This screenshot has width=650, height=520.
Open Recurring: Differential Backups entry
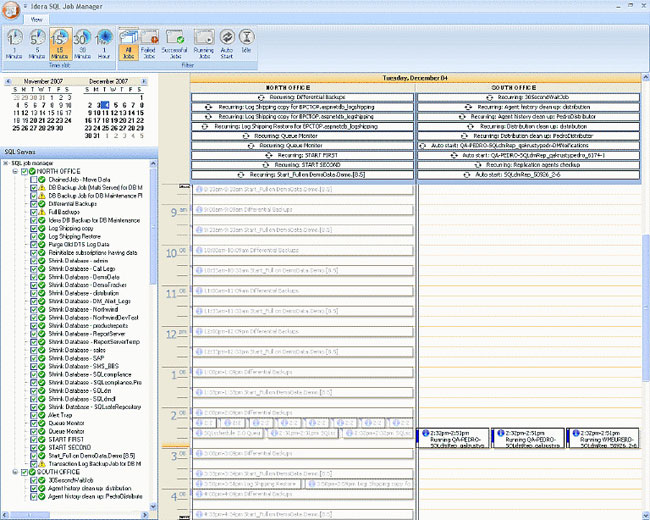click(x=302, y=97)
